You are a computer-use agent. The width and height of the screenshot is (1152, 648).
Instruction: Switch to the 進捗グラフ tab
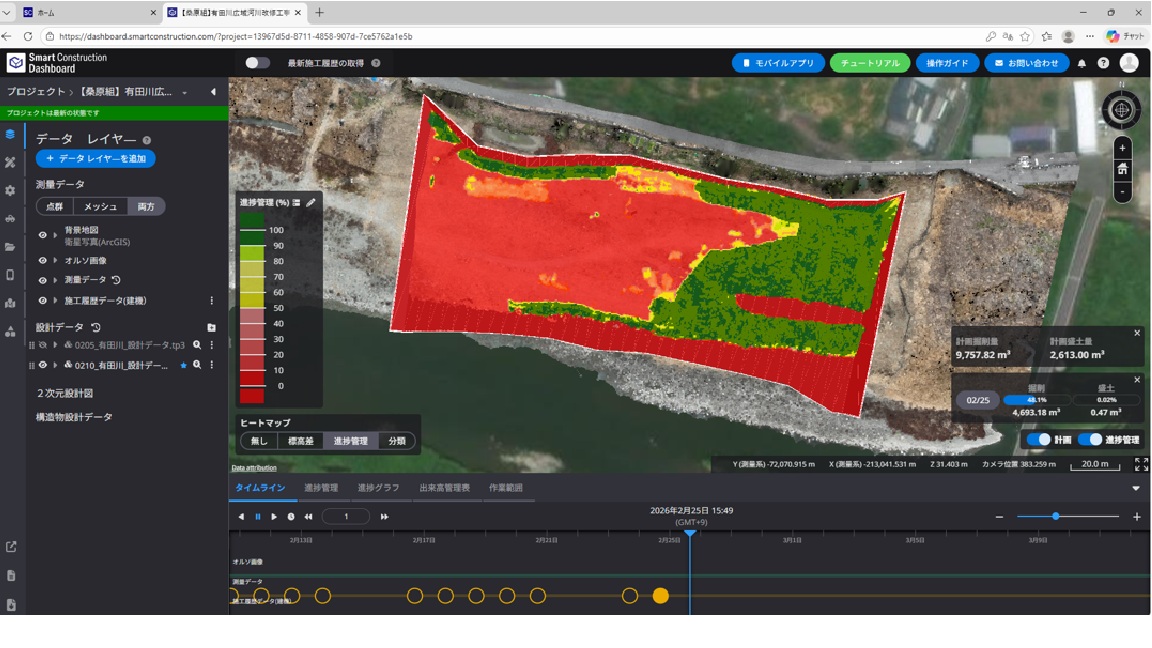pyautogui.click(x=378, y=488)
